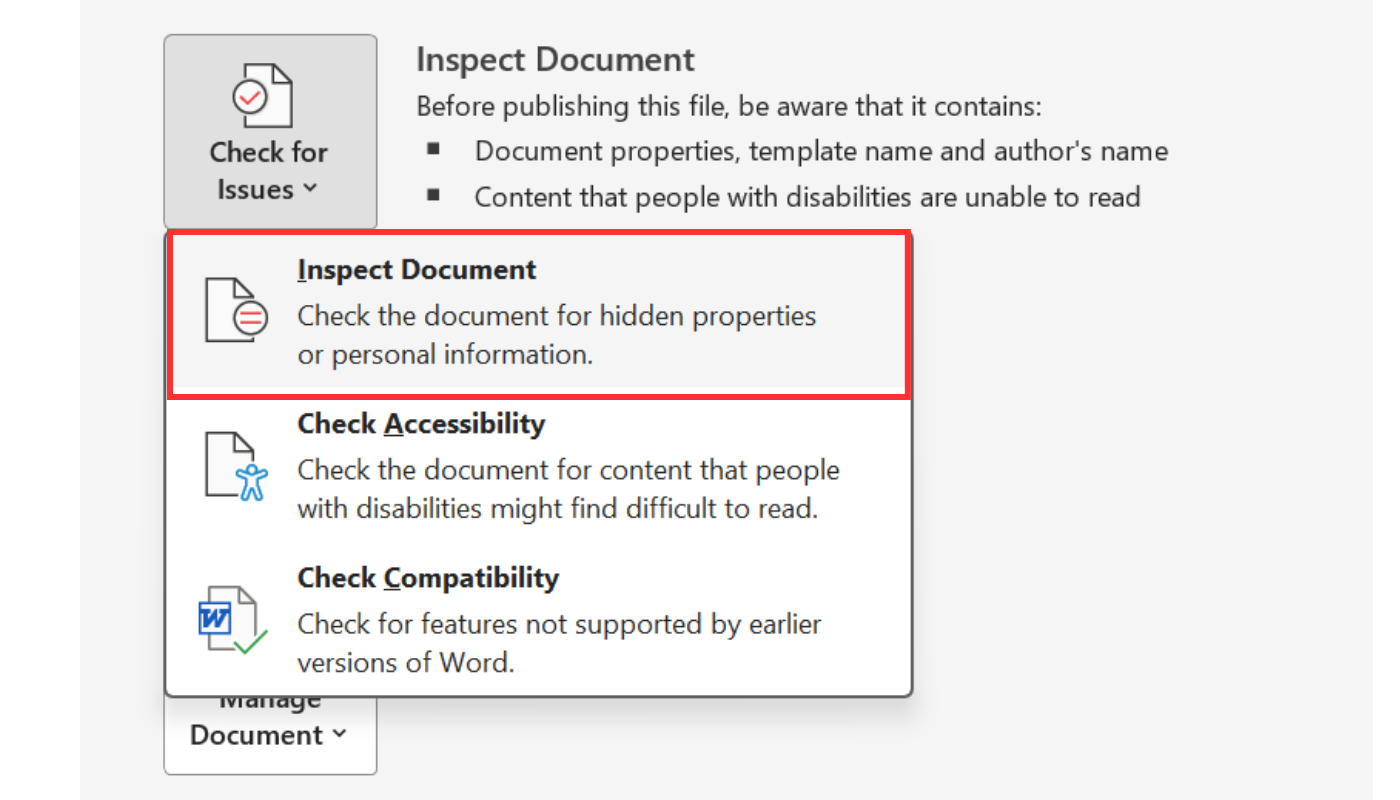Screen dimensions: 1400x800
Task: Click the Check for Issues button label
Action: 269,171
